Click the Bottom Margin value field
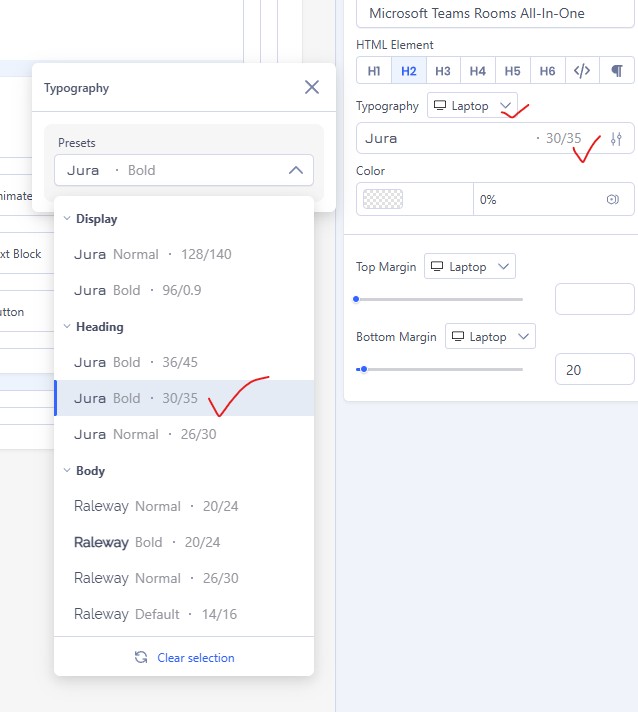The height and width of the screenshot is (712, 638). click(x=594, y=369)
